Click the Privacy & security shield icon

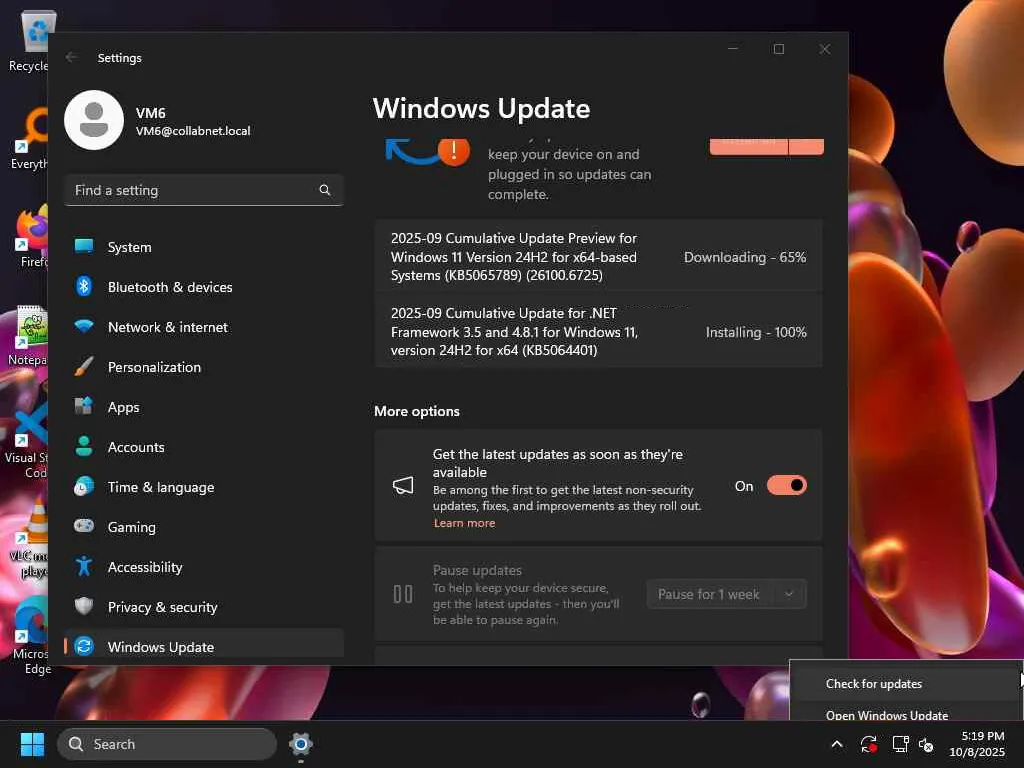[x=84, y=606]
